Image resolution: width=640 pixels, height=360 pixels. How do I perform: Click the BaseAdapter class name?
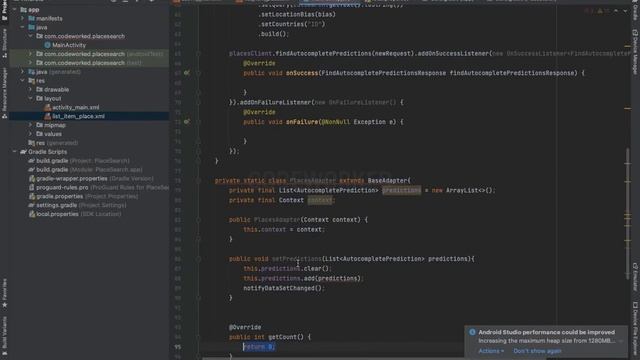pyautogui.click(x=387, y=180)
